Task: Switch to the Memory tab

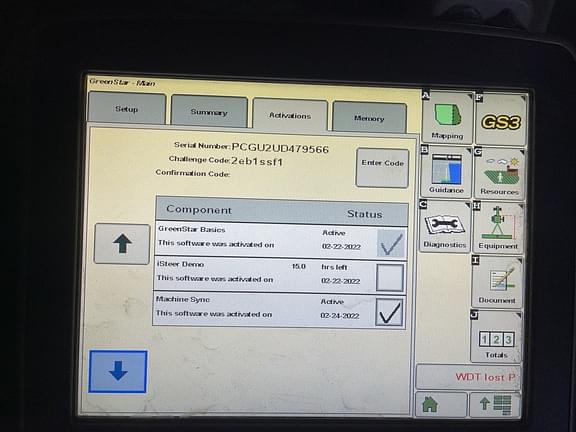Action: point(369,117)
